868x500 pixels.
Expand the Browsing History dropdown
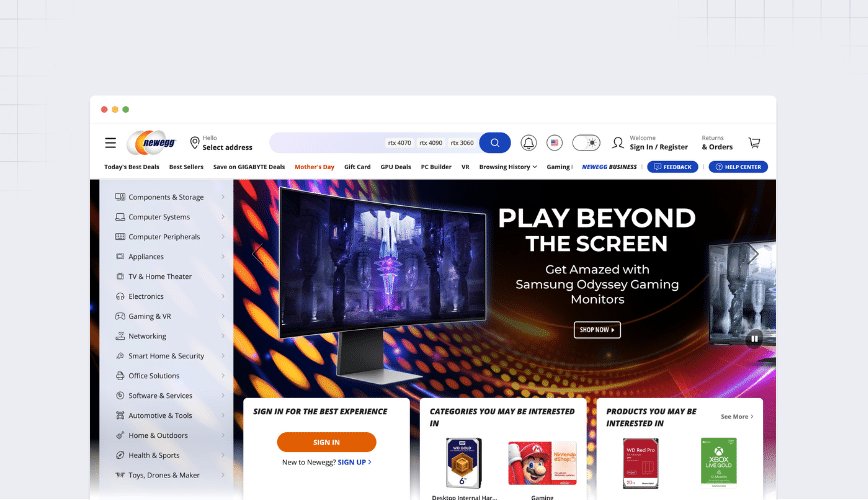(507, 167)
